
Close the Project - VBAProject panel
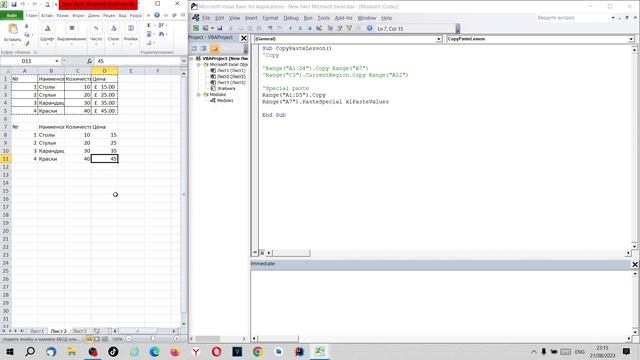pos(244,38)
